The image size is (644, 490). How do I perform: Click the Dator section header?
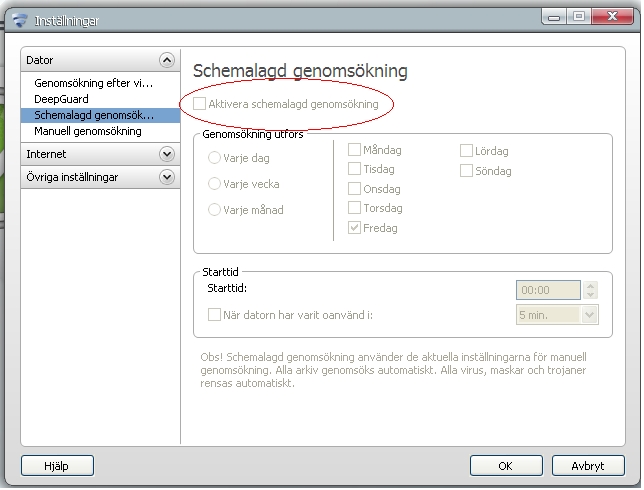(x=100, y=60)
